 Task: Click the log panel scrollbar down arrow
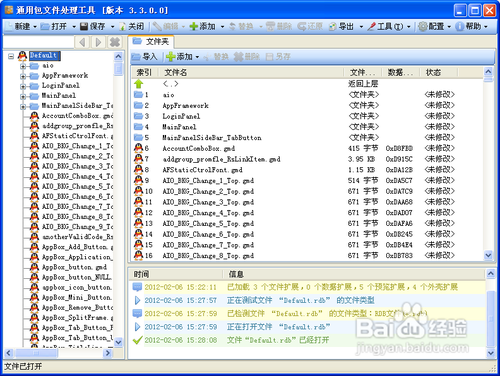[491, 353]
